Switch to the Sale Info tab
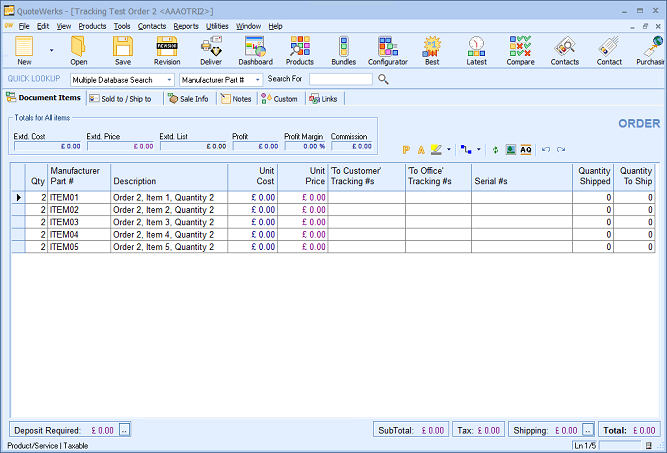The height and width of the screenshot is (453, 667). coord(188,99)
